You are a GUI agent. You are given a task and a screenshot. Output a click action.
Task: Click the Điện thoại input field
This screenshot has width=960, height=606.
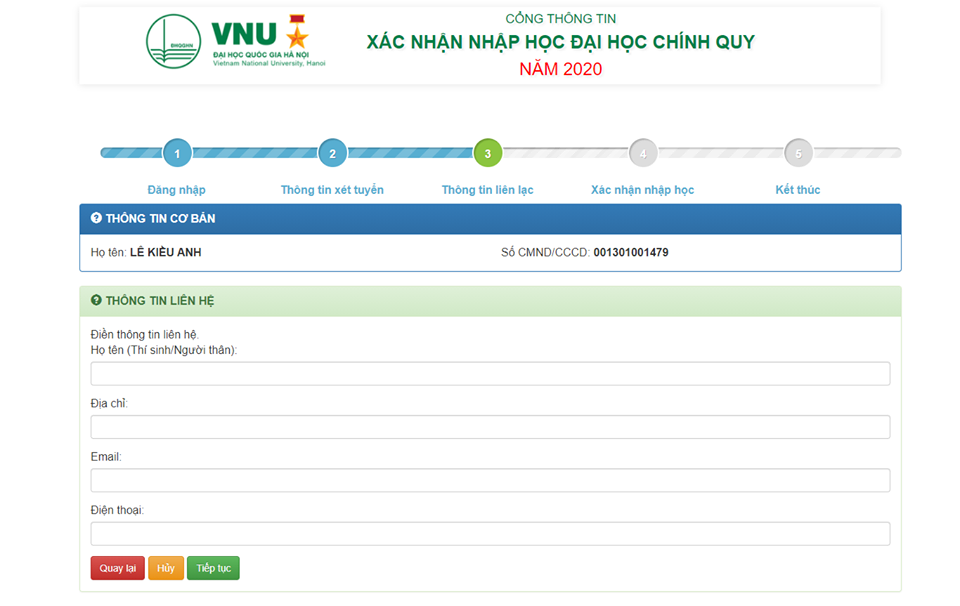pos(490,534)
